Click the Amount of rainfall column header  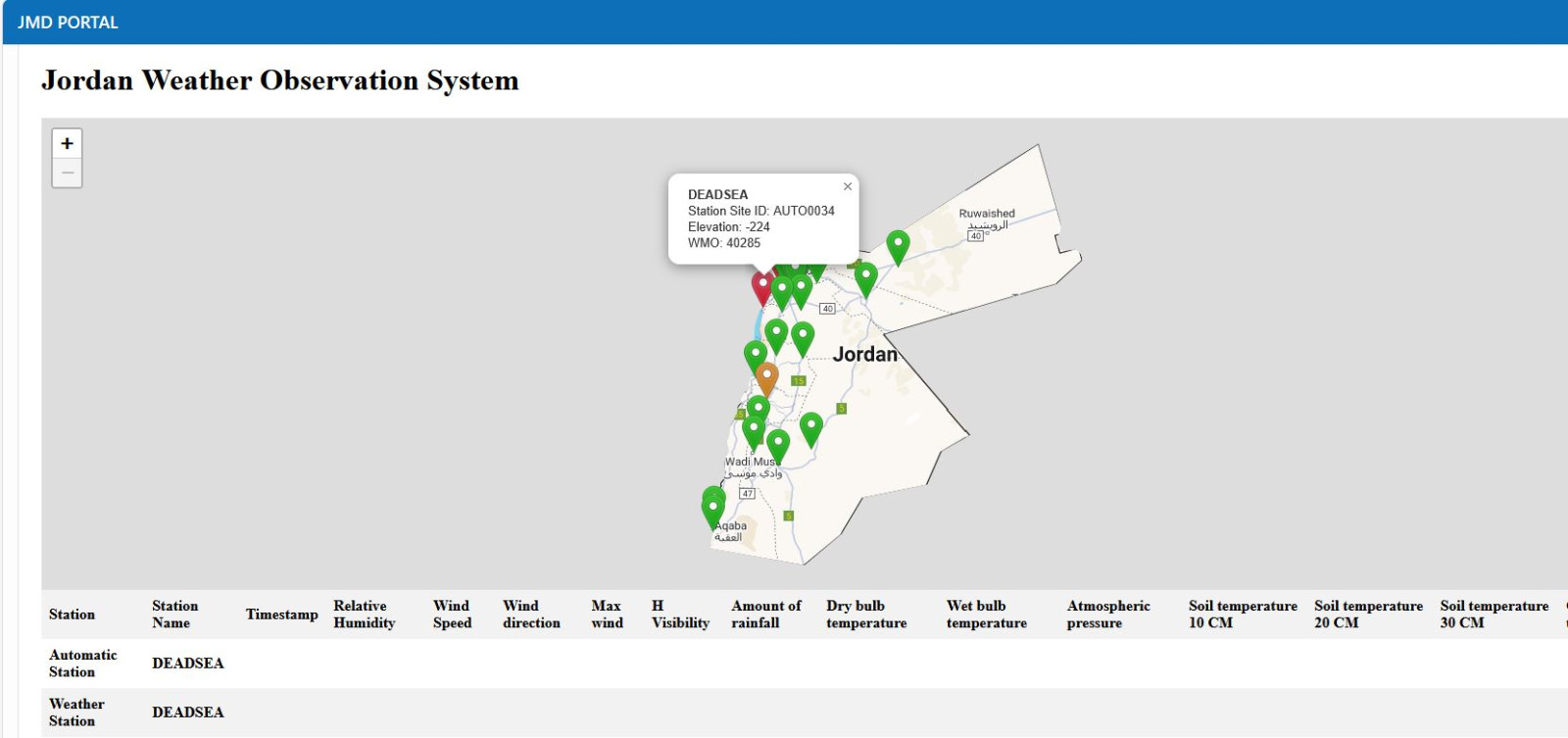click(x=765, y=615)
